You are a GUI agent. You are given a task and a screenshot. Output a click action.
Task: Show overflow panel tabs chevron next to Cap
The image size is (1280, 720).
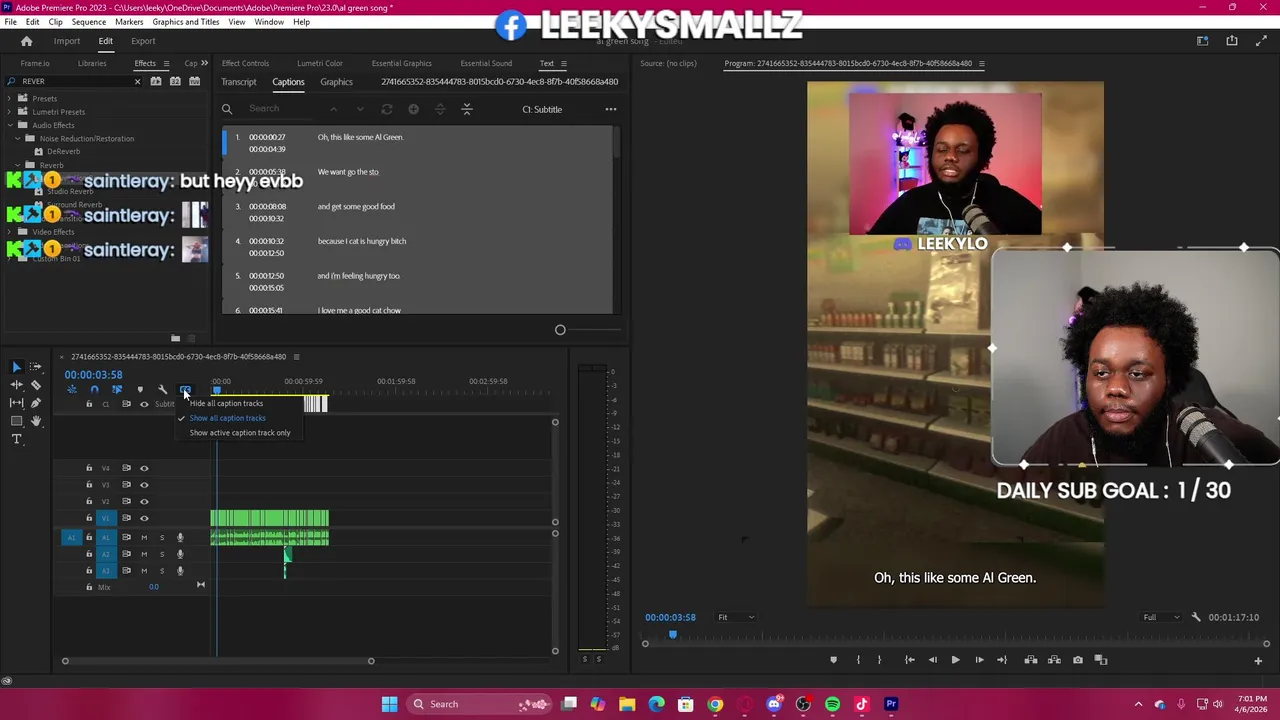204,63
